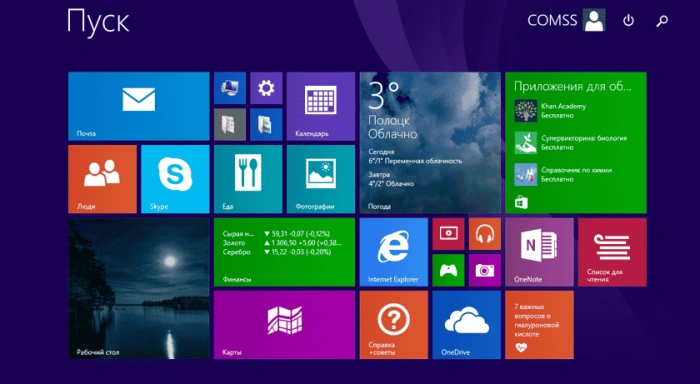Open the Погода weather tile
The width and height of the screenshot is (700, 384).
pos(430,142)
